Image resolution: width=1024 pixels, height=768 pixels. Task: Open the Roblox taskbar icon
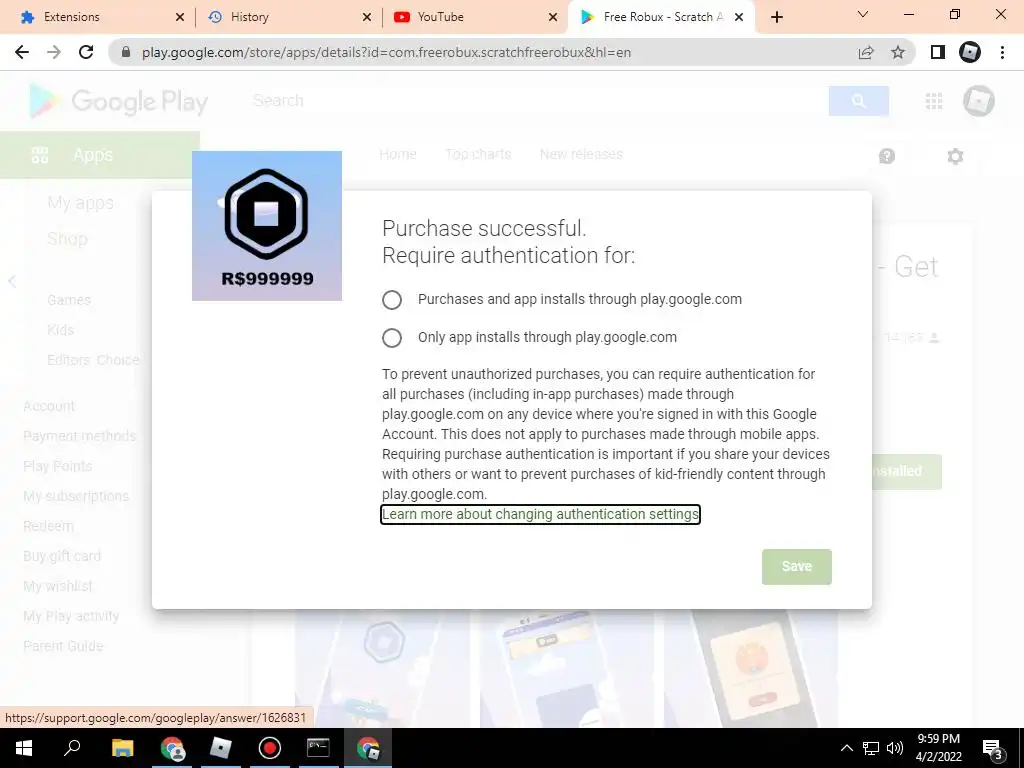(221, 748)
